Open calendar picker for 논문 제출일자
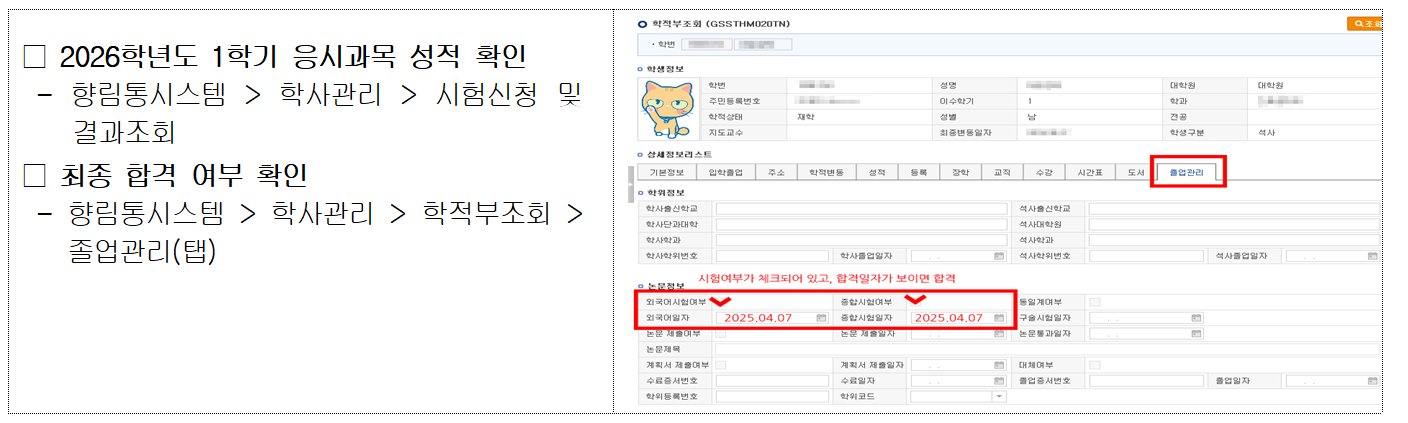The image size is (1408, 423). pyautogui.click(x=1001, y=333)
